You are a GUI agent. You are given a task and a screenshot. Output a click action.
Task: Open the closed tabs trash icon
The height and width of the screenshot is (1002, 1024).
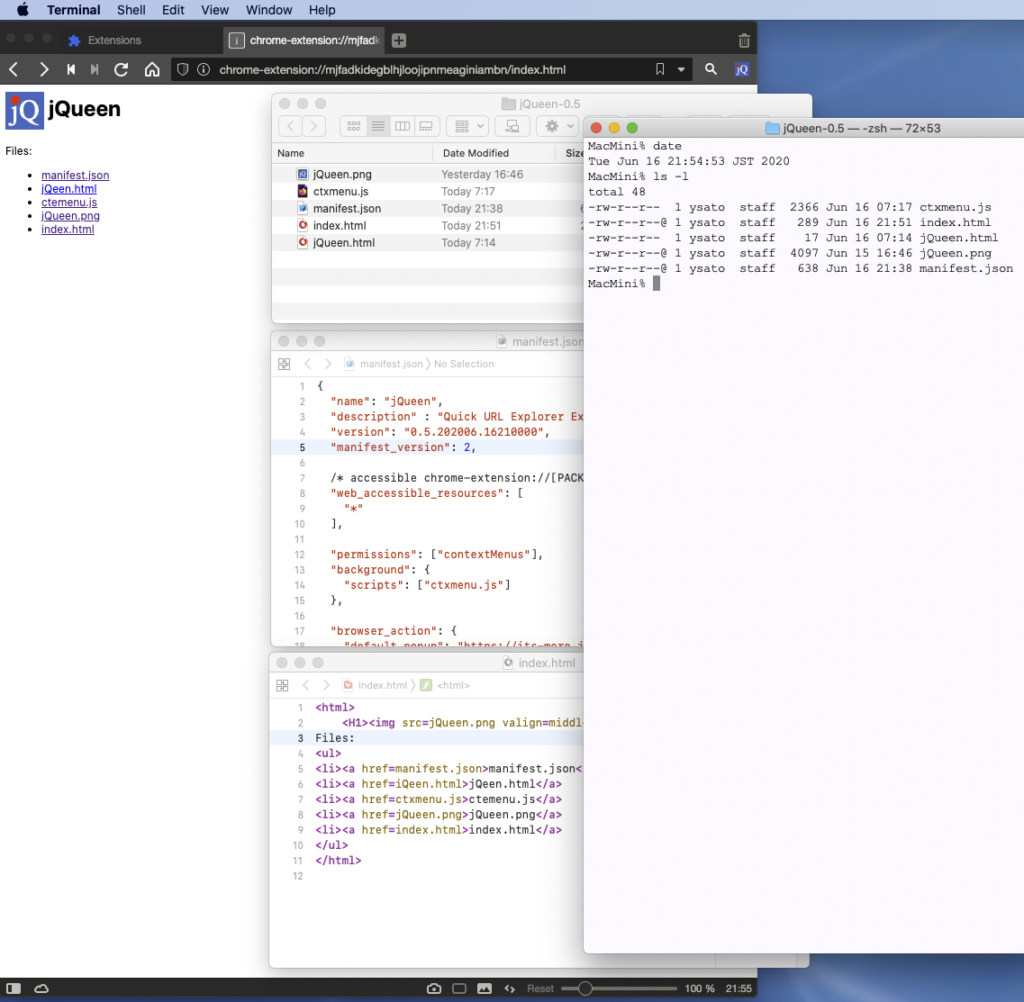click(x=743, y=41)
